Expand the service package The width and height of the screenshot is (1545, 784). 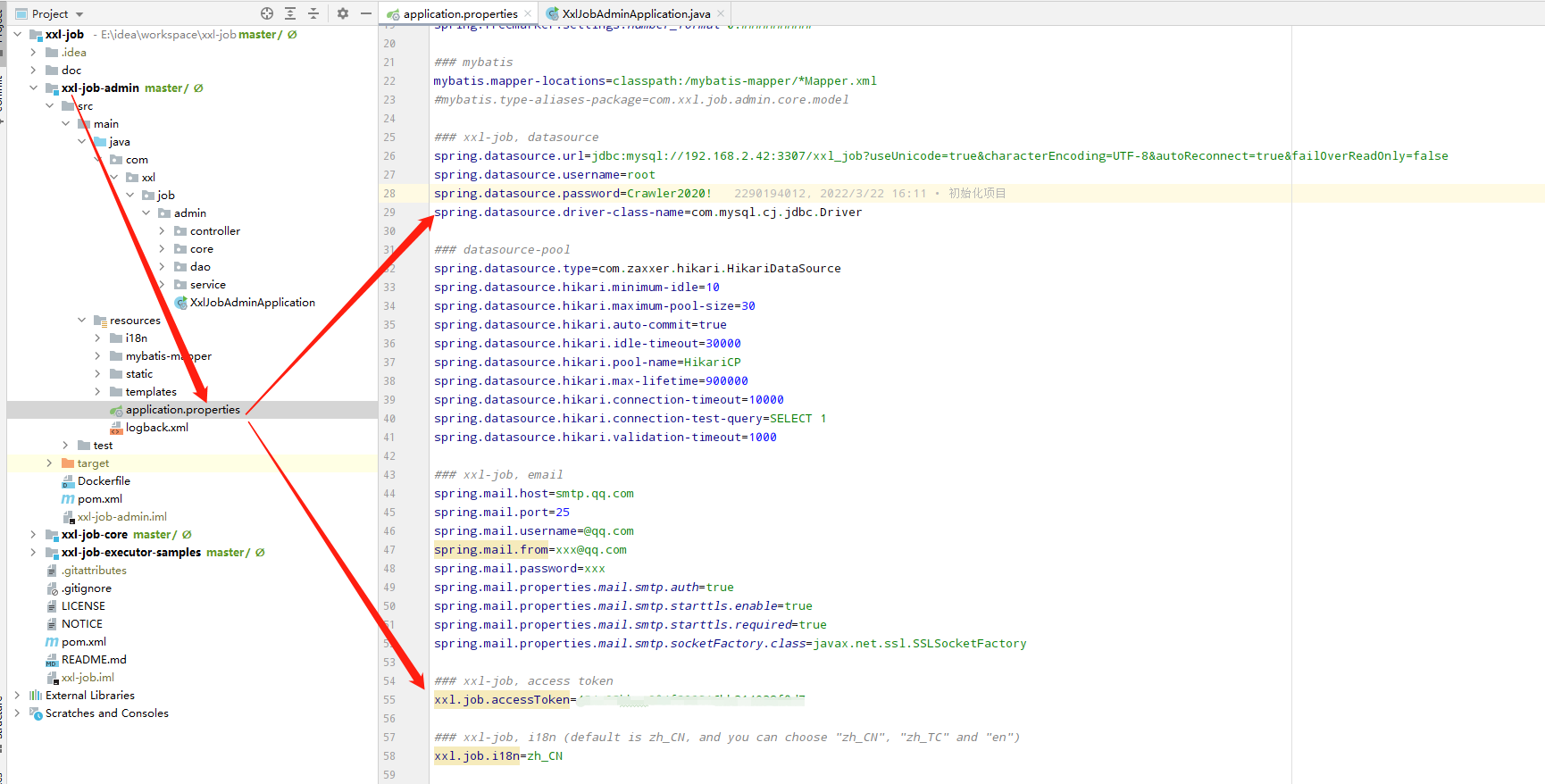click(163, 285)
